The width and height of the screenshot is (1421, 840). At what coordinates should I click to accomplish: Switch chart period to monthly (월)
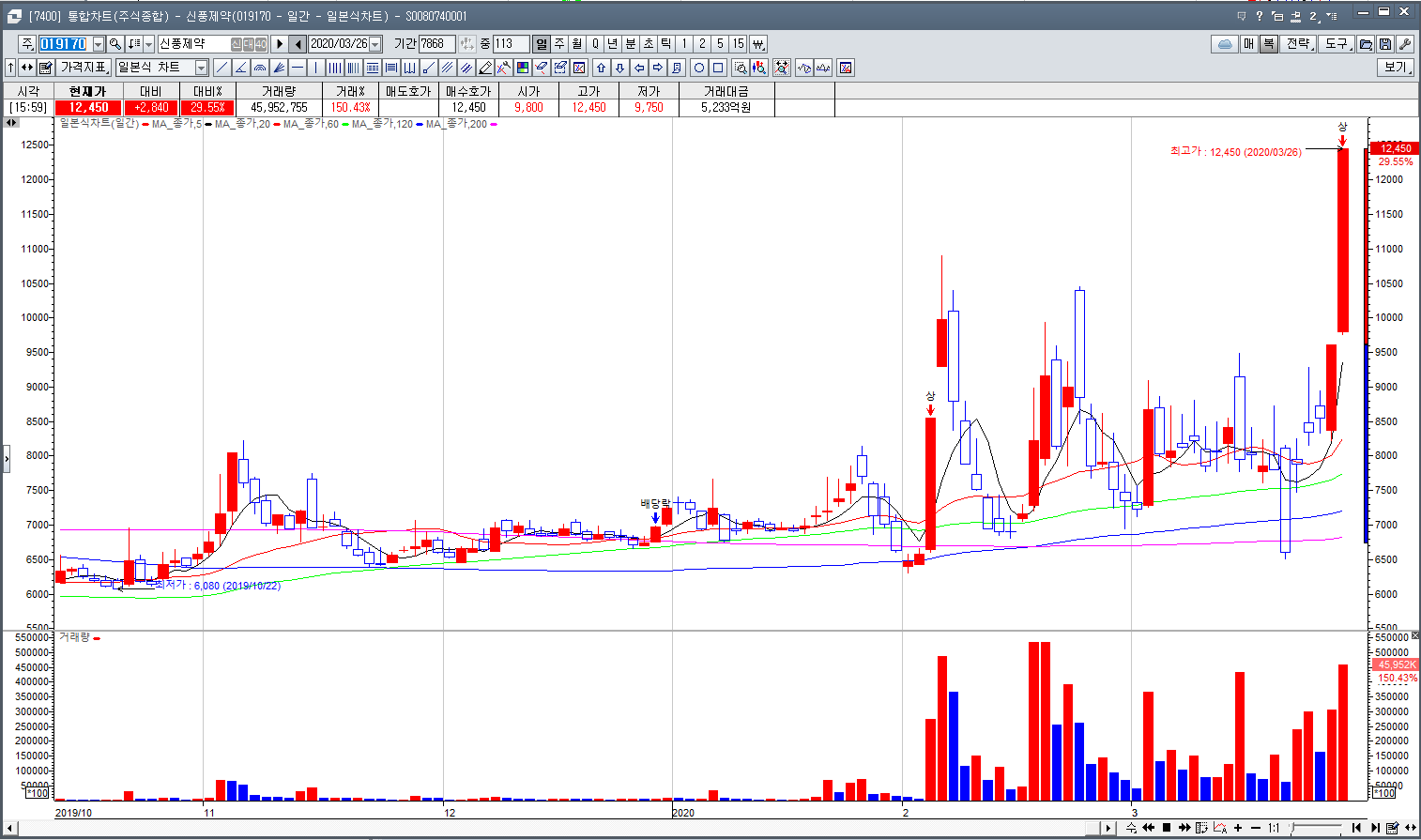coord(577,44)
